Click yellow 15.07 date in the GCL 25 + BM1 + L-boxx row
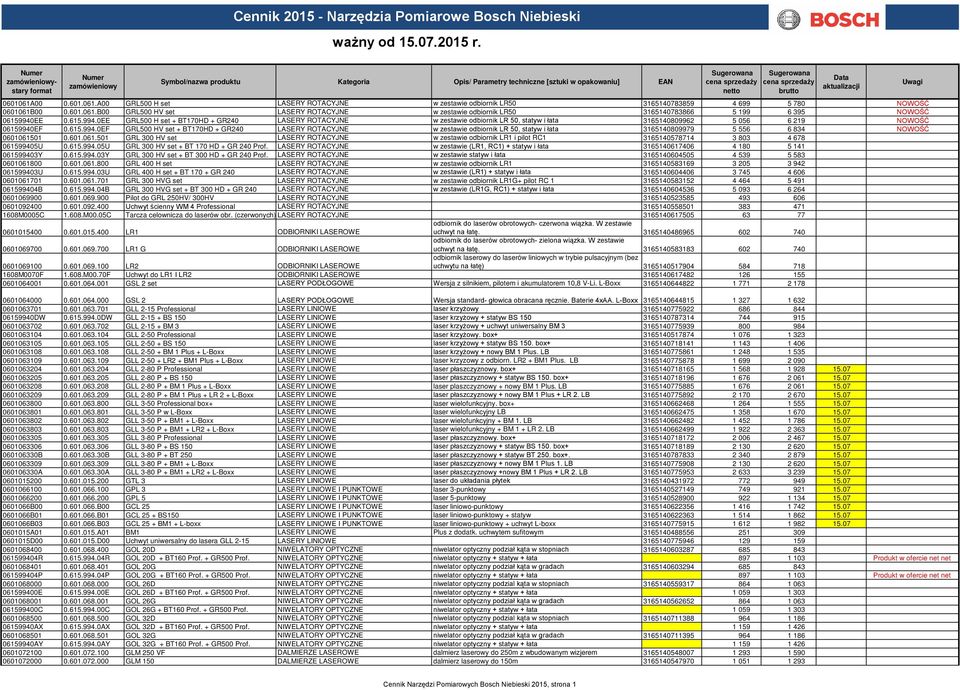 pos(841,523)
